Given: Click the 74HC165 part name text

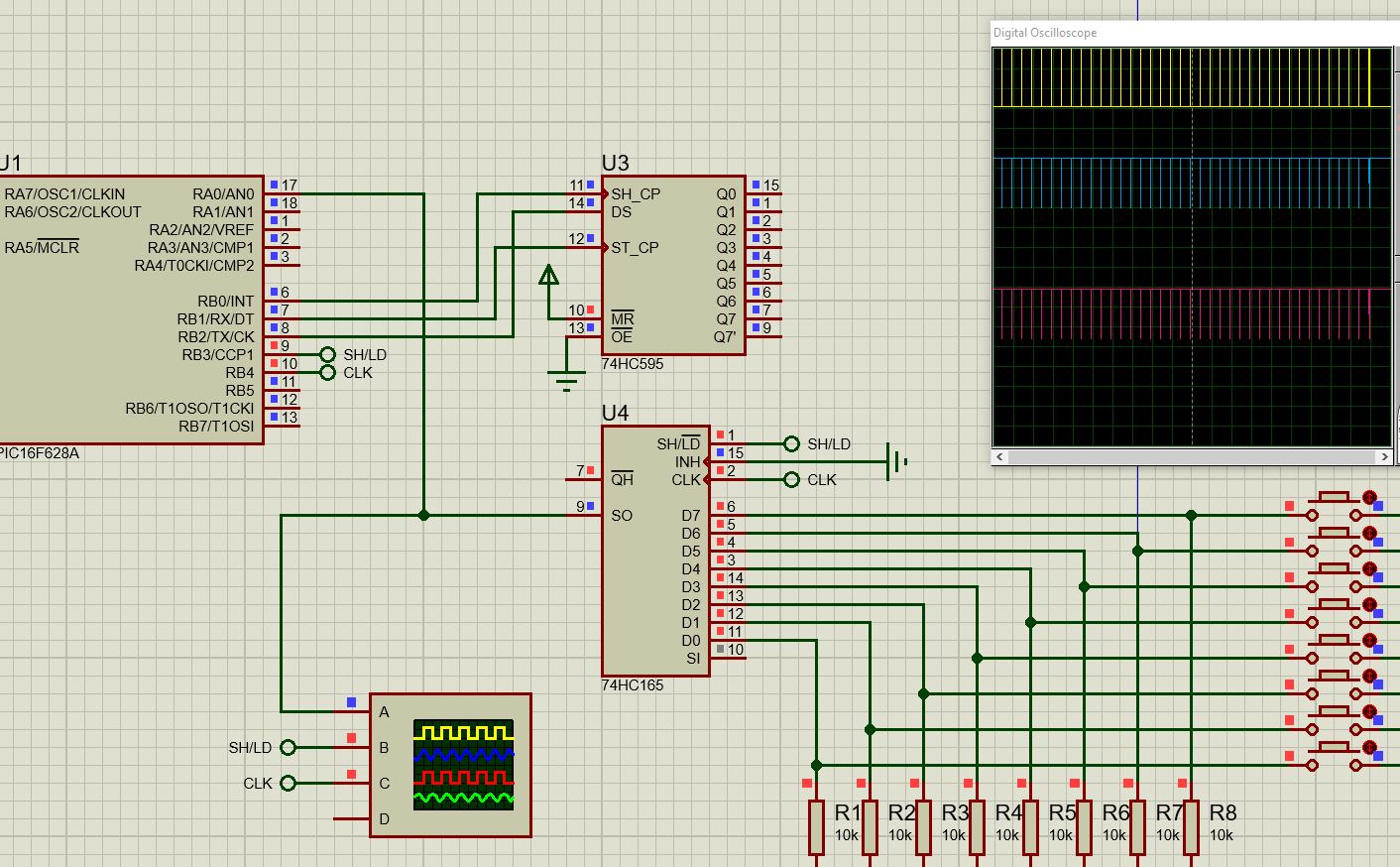Looking at the screenshot, I should 633,685.
